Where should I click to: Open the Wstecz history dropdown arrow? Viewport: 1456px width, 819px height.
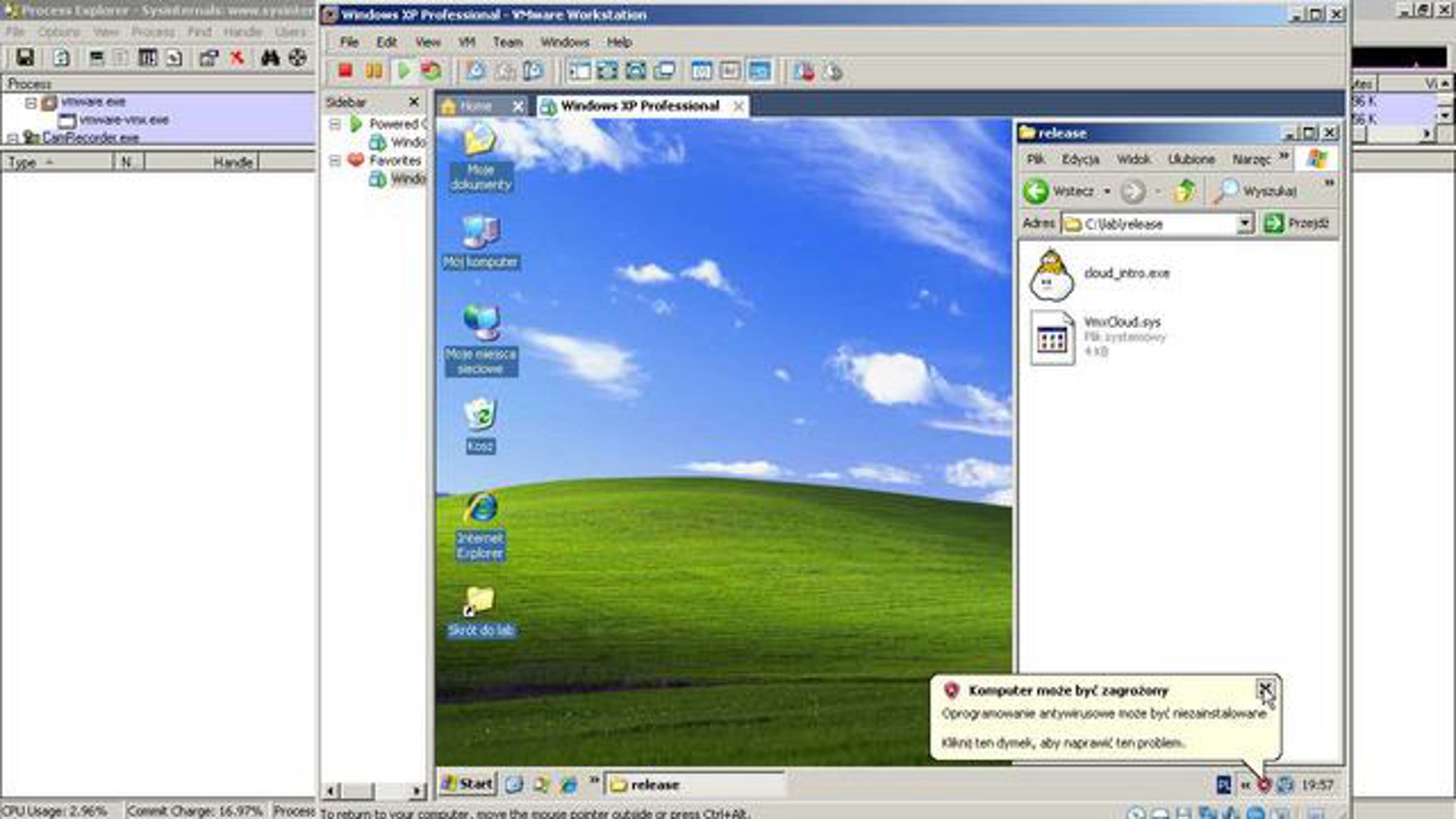pyautogui.click(x=1107, y=192)
